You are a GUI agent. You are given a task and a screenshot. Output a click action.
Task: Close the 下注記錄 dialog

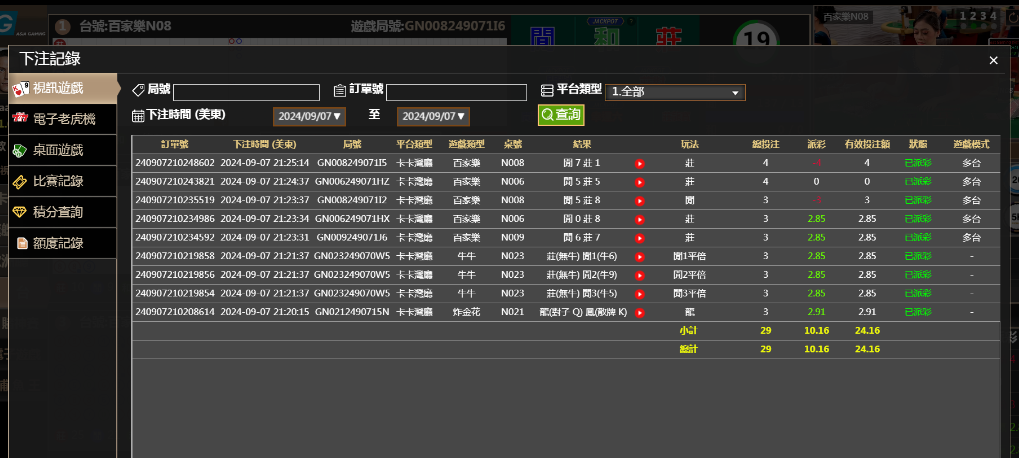coord(993,61)
